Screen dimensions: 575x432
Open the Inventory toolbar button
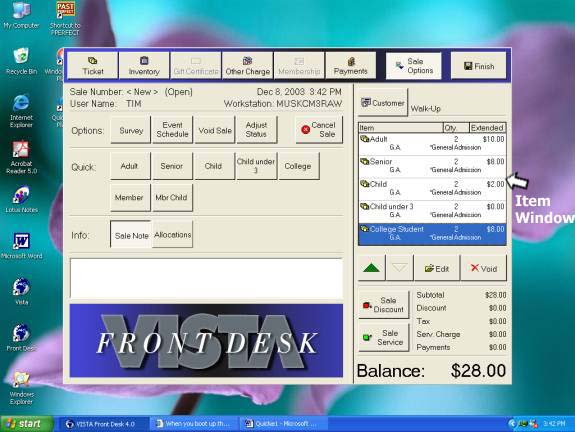click(144, 66)
